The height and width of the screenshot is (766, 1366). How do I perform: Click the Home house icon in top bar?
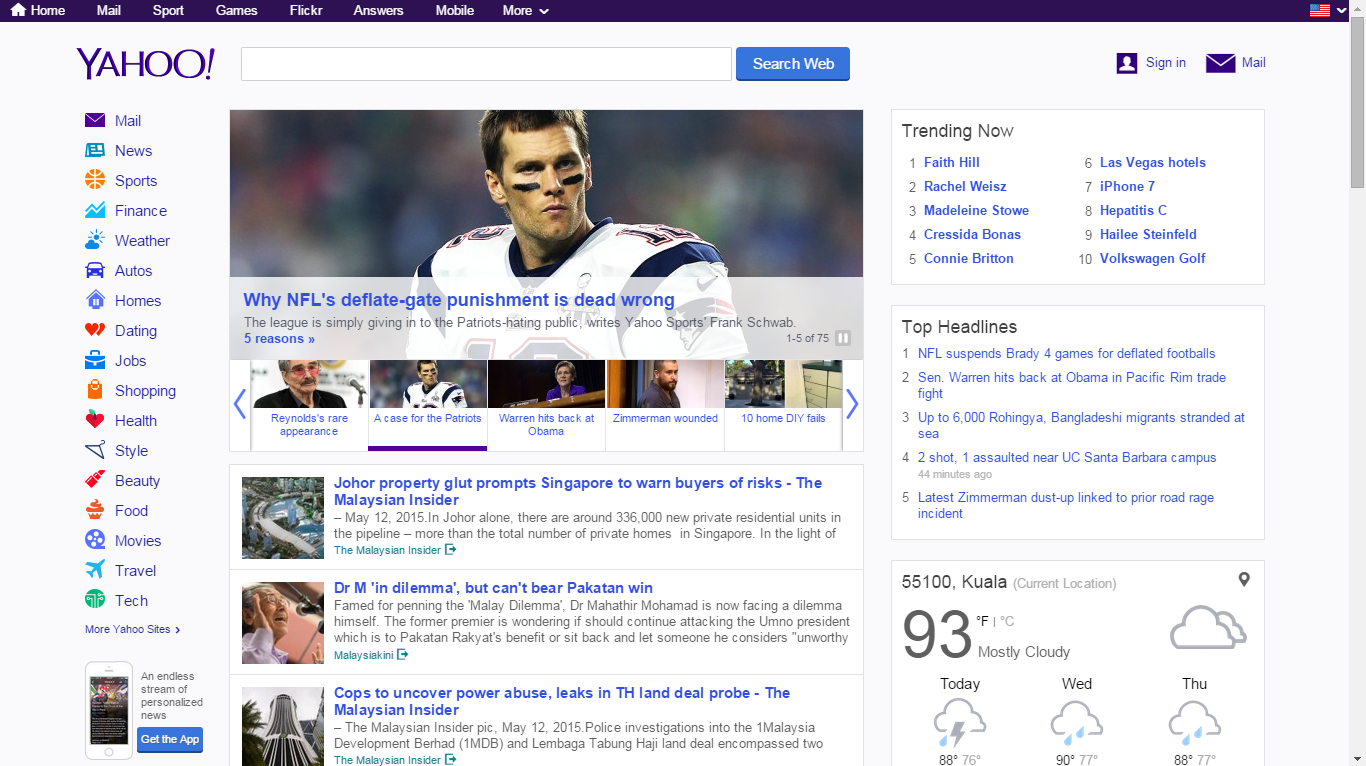[18, 10]
